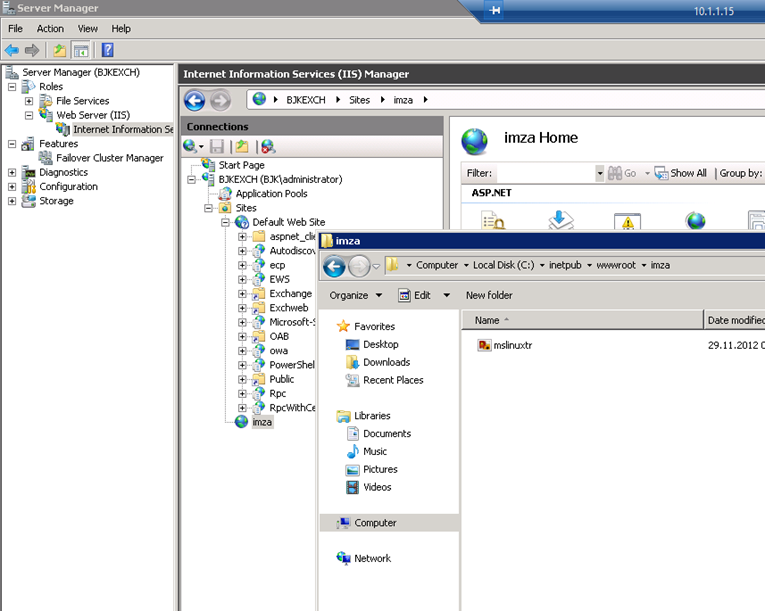Expand the Diagnostics node

pyautogui.click(x=12, y=172)
